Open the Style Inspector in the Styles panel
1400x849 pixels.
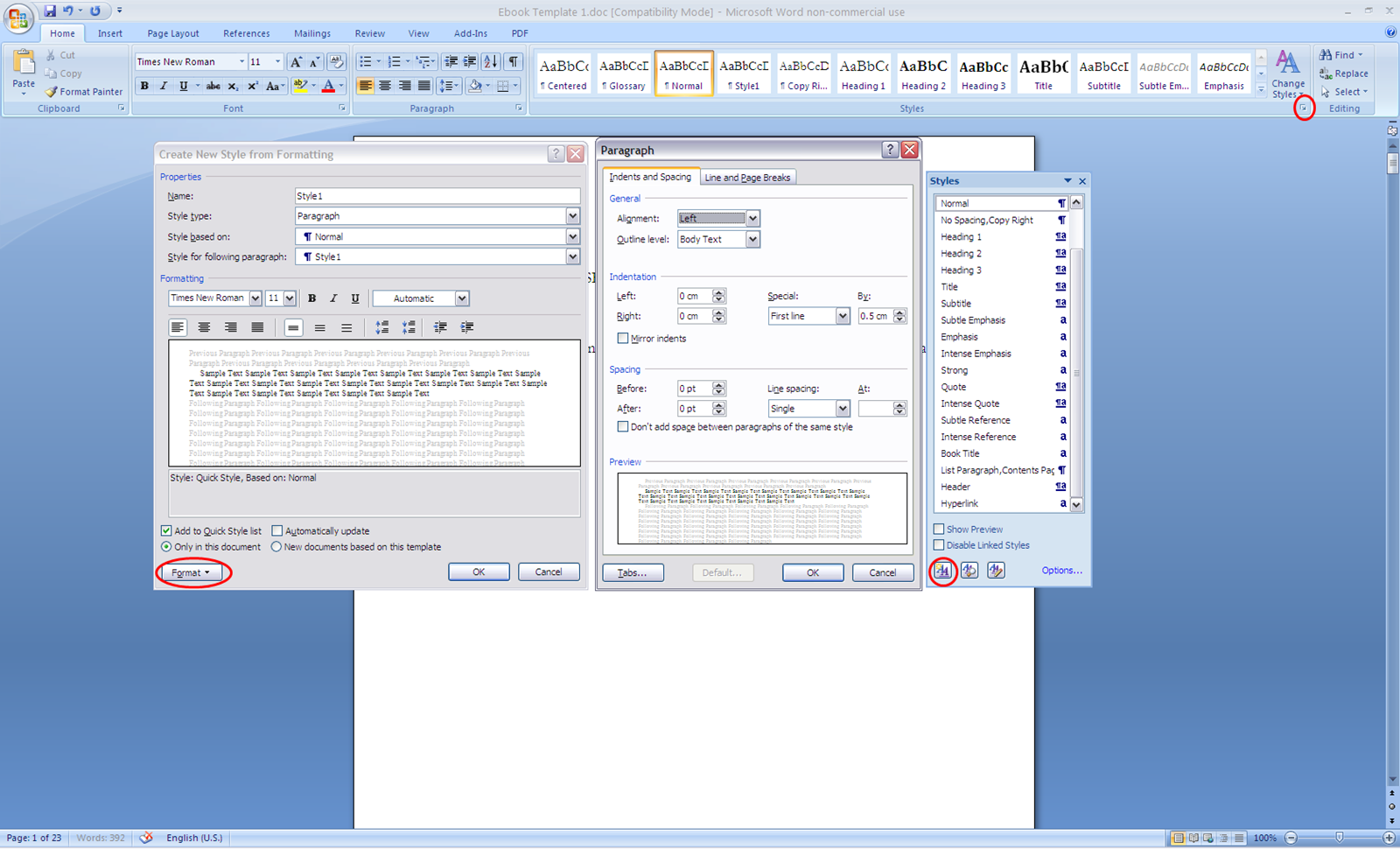(969, 570)
